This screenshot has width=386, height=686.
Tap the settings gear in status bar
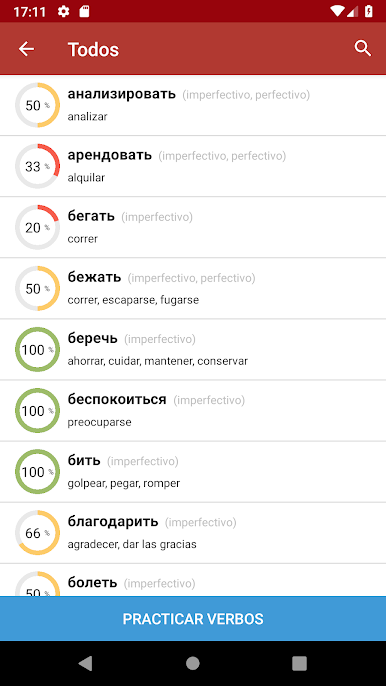pos(63,12)
